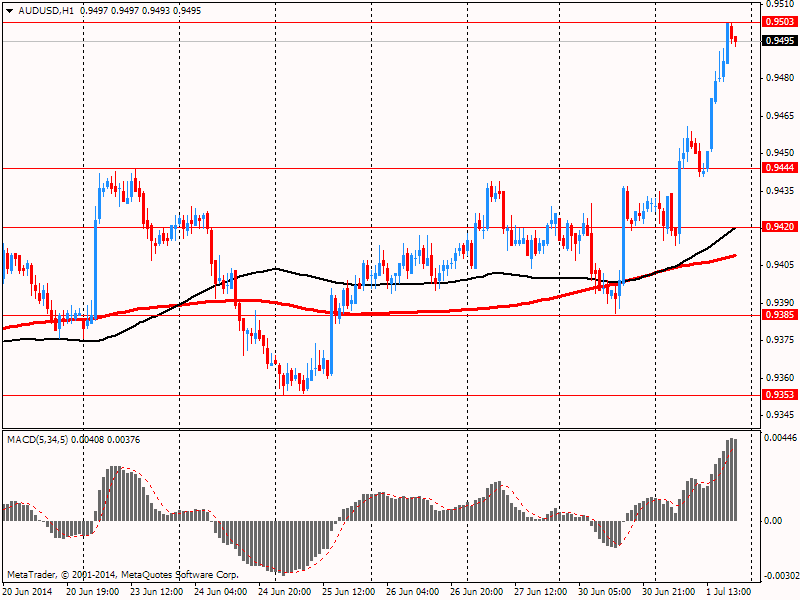
Task: Select the AUDUSD,H1 symbol title text
Action: point(46,11)
